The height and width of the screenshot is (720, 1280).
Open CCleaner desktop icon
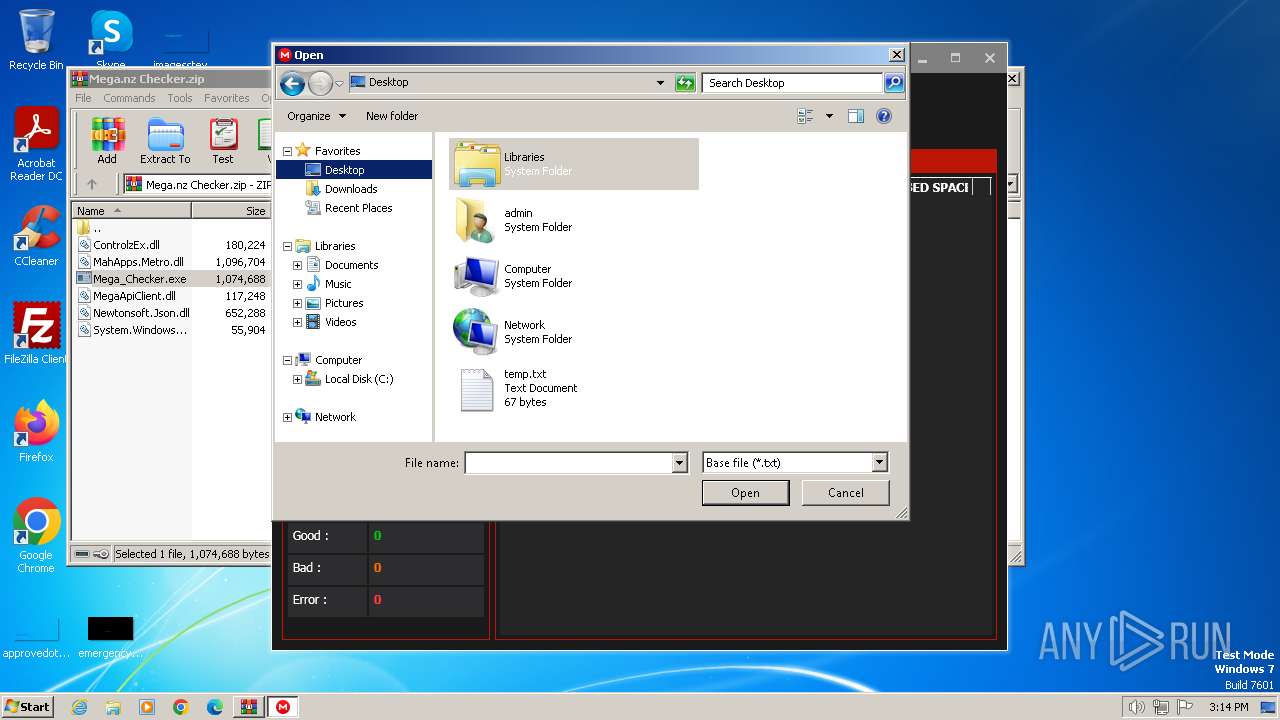[x=36, y=236]
